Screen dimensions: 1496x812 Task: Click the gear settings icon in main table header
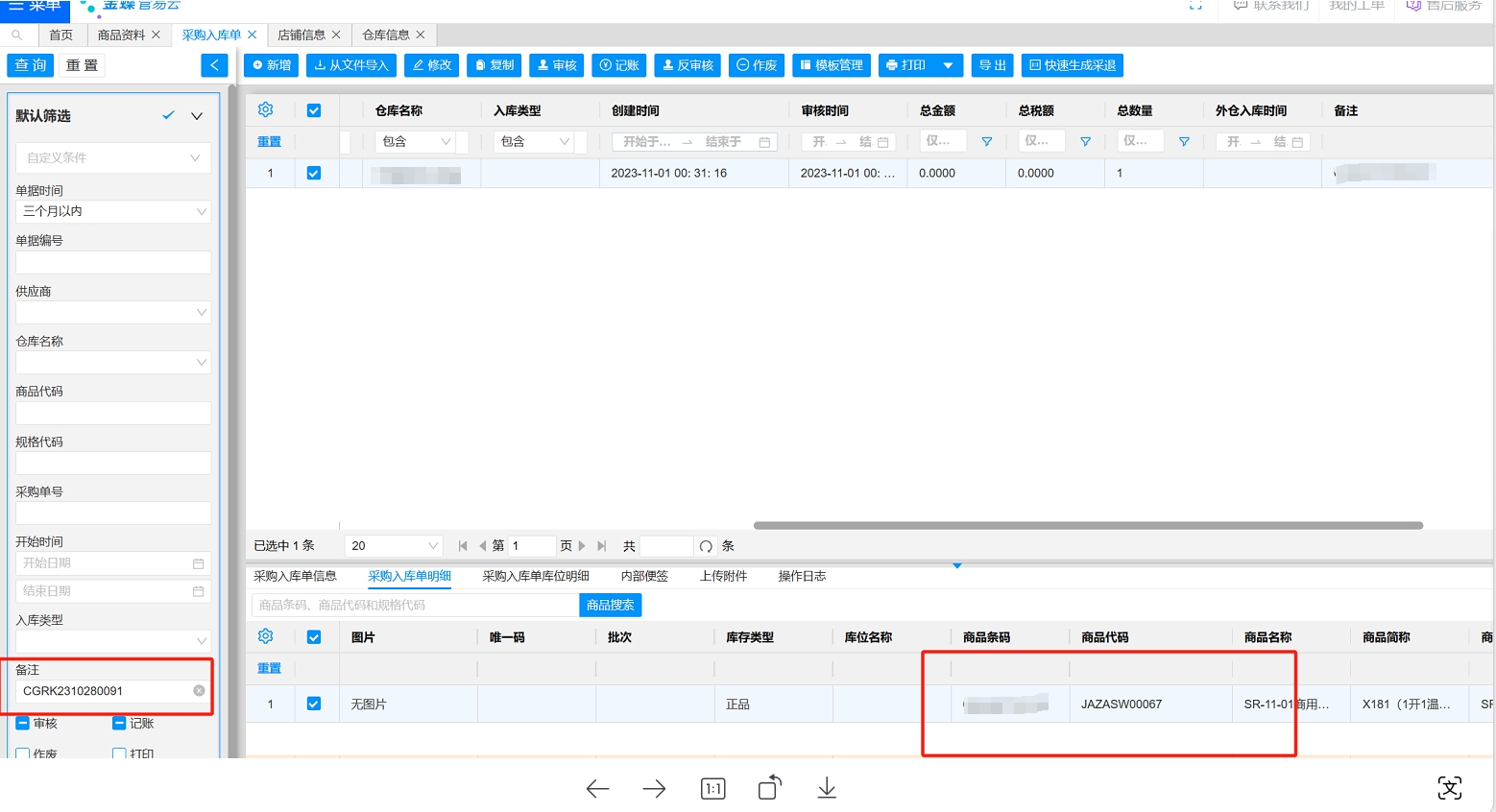266,110
